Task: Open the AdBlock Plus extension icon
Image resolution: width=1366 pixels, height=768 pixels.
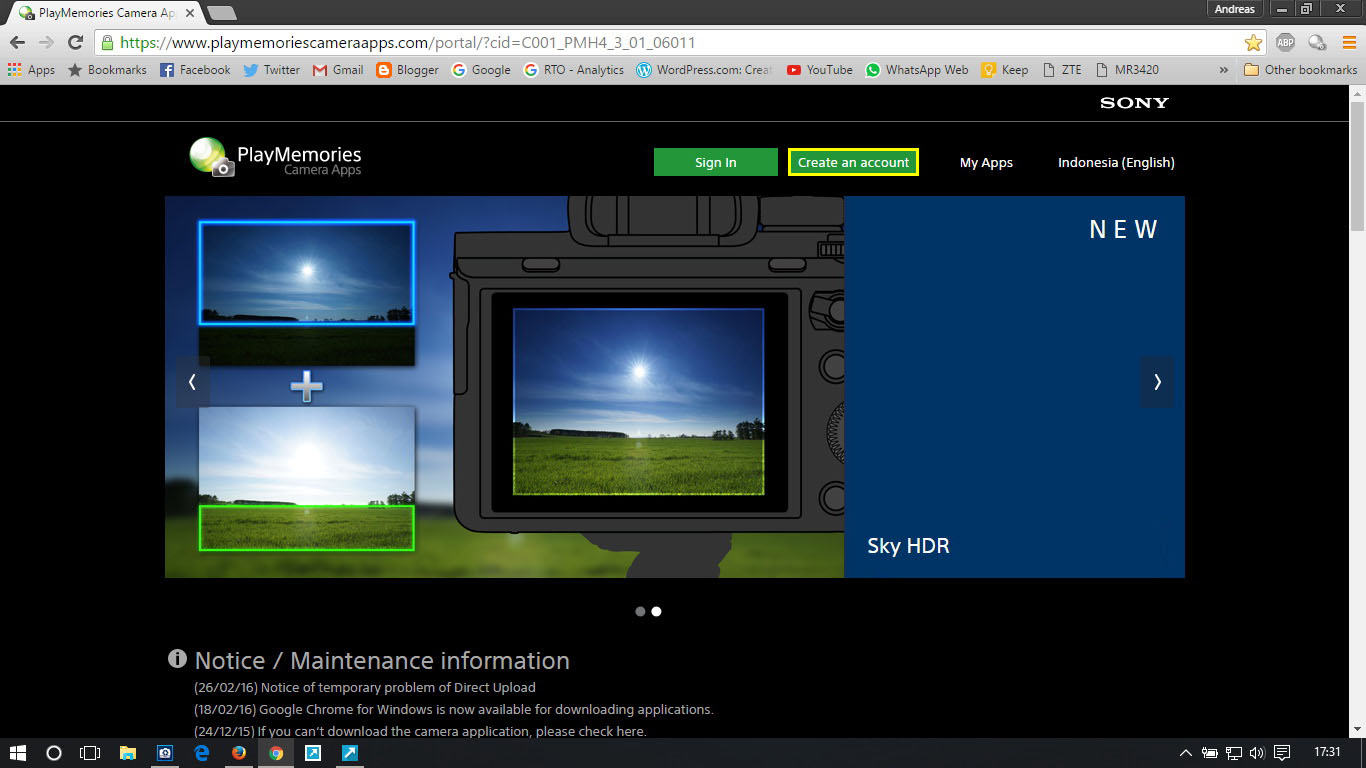Action: click(x=1285, y=42)
